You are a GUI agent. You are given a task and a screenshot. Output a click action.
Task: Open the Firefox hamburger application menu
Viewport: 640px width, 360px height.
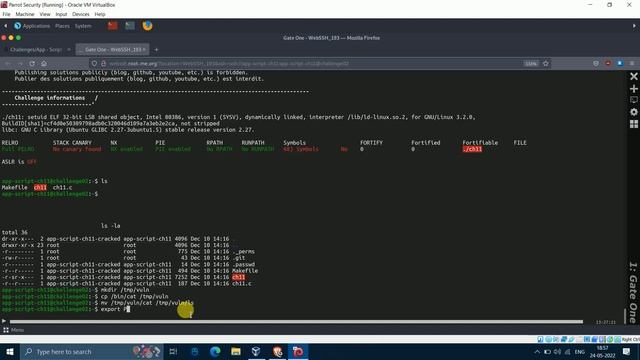point(632,64)
